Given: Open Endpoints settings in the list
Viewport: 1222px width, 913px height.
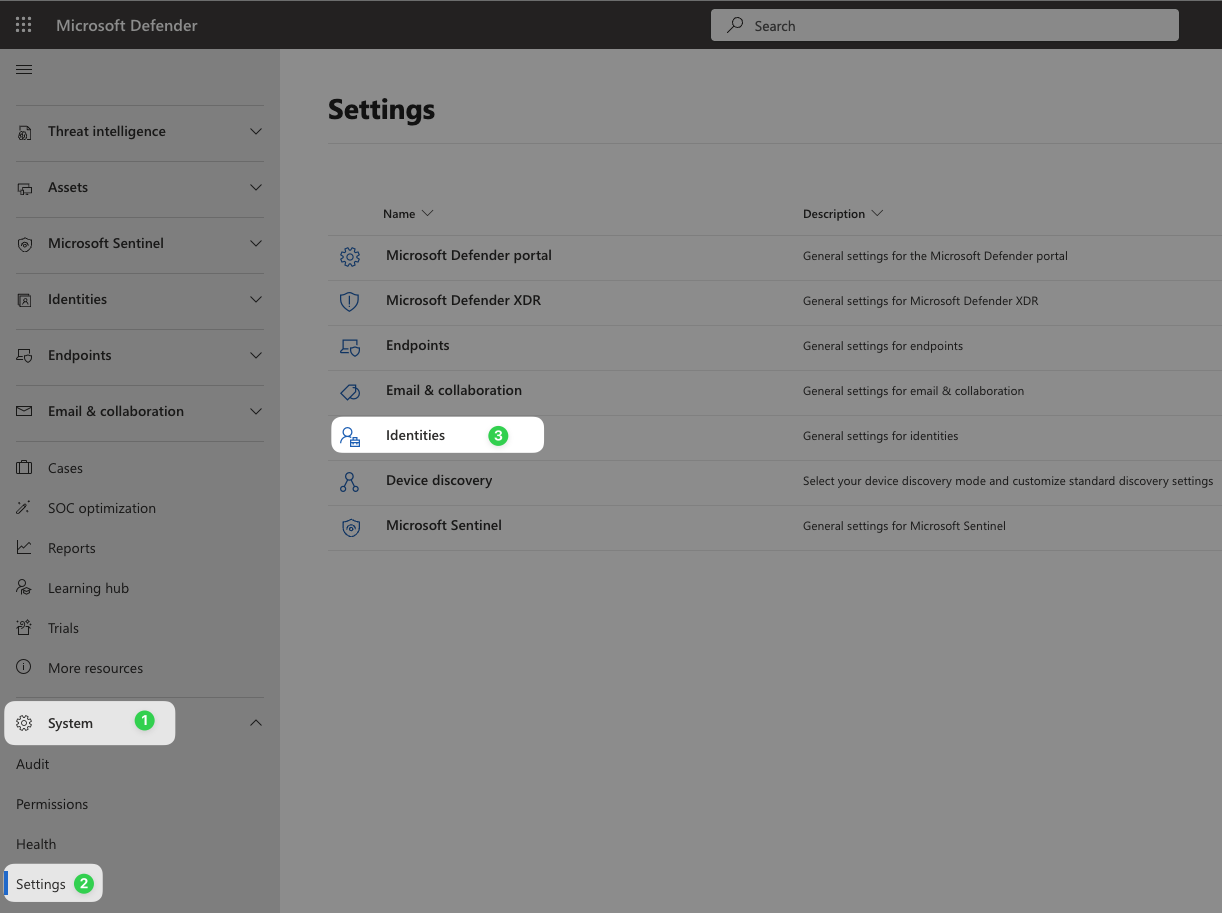Looking at the screenshot, I should pos(418,345).
